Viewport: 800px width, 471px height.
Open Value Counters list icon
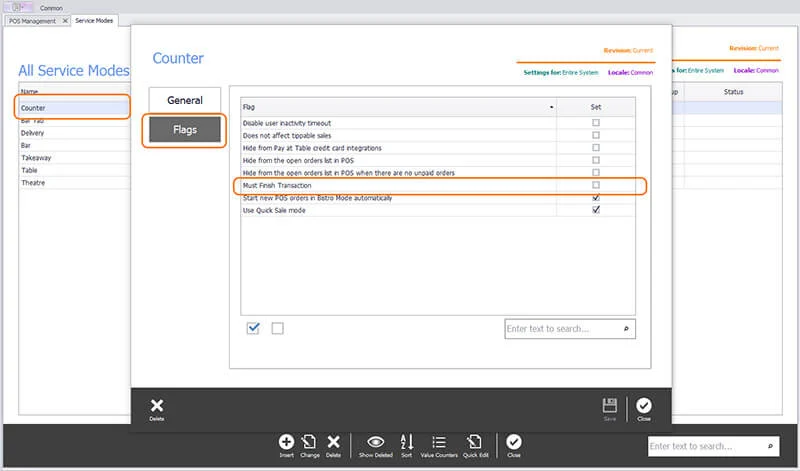[439, 442]
